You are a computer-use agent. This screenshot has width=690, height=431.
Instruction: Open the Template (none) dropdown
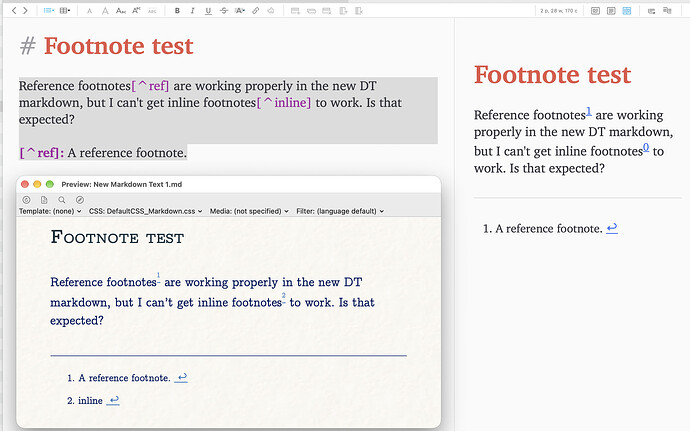(50, 211)
